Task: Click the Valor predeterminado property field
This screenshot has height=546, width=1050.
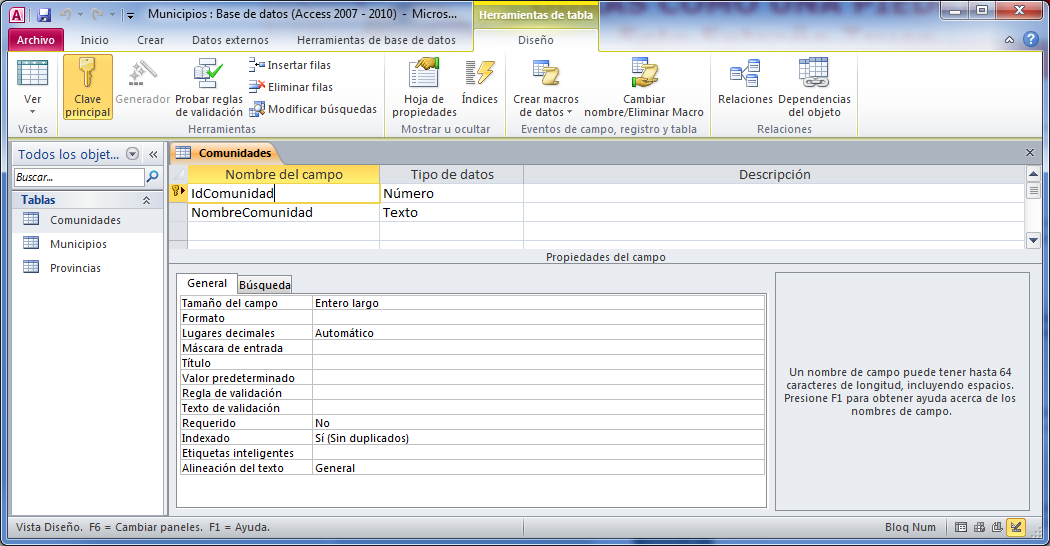Action: coord(538,378)
